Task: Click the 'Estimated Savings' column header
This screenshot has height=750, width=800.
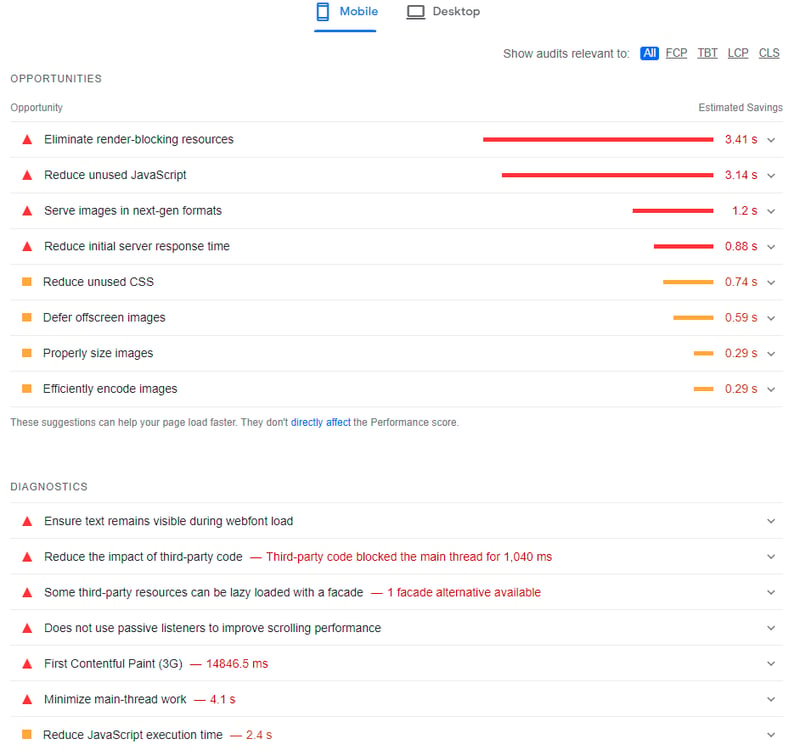Action: point(740,108)
